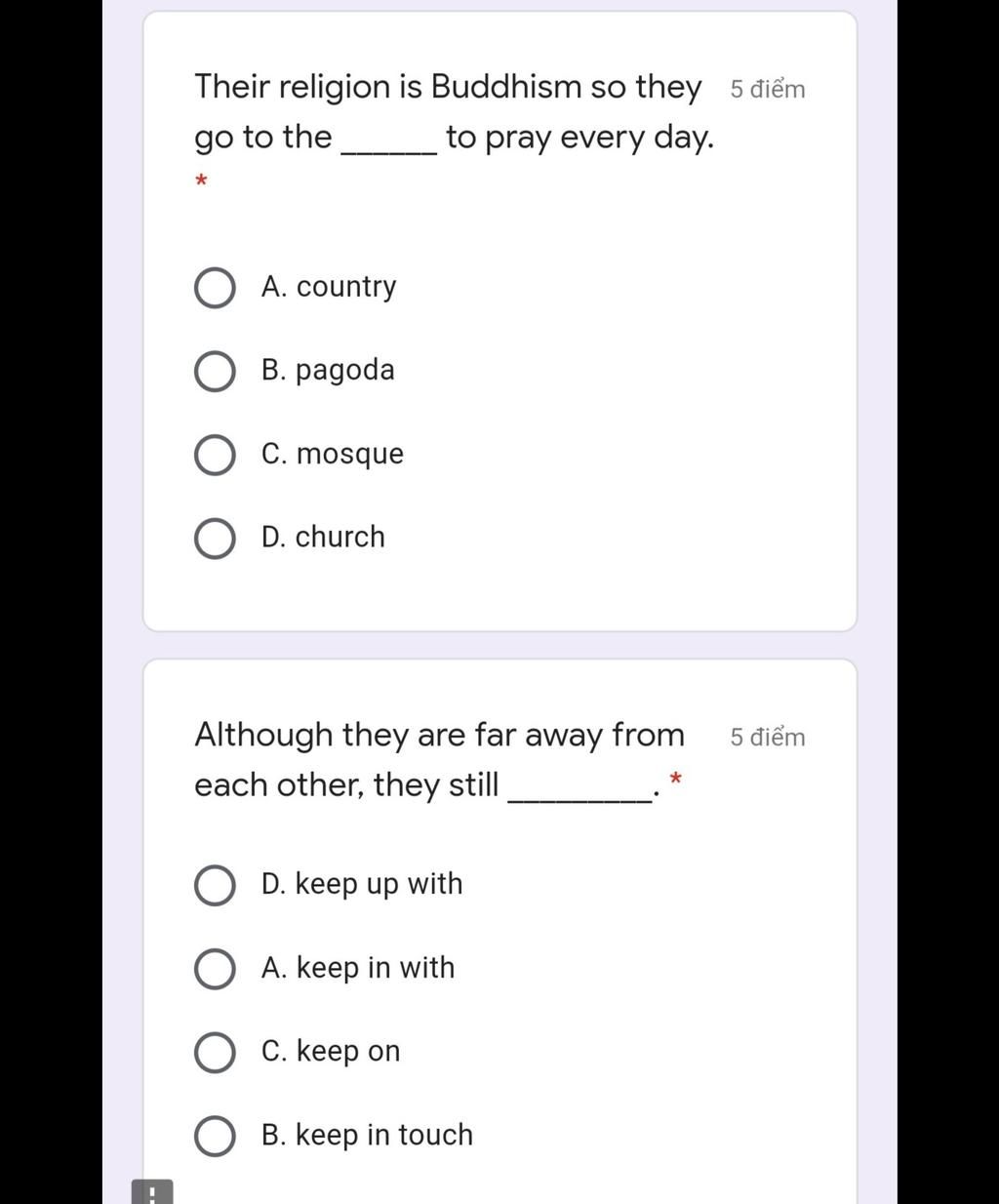Click the 'B. pagoda' answer label
This screenshot has width=999, height=1204.
point(328,371)
